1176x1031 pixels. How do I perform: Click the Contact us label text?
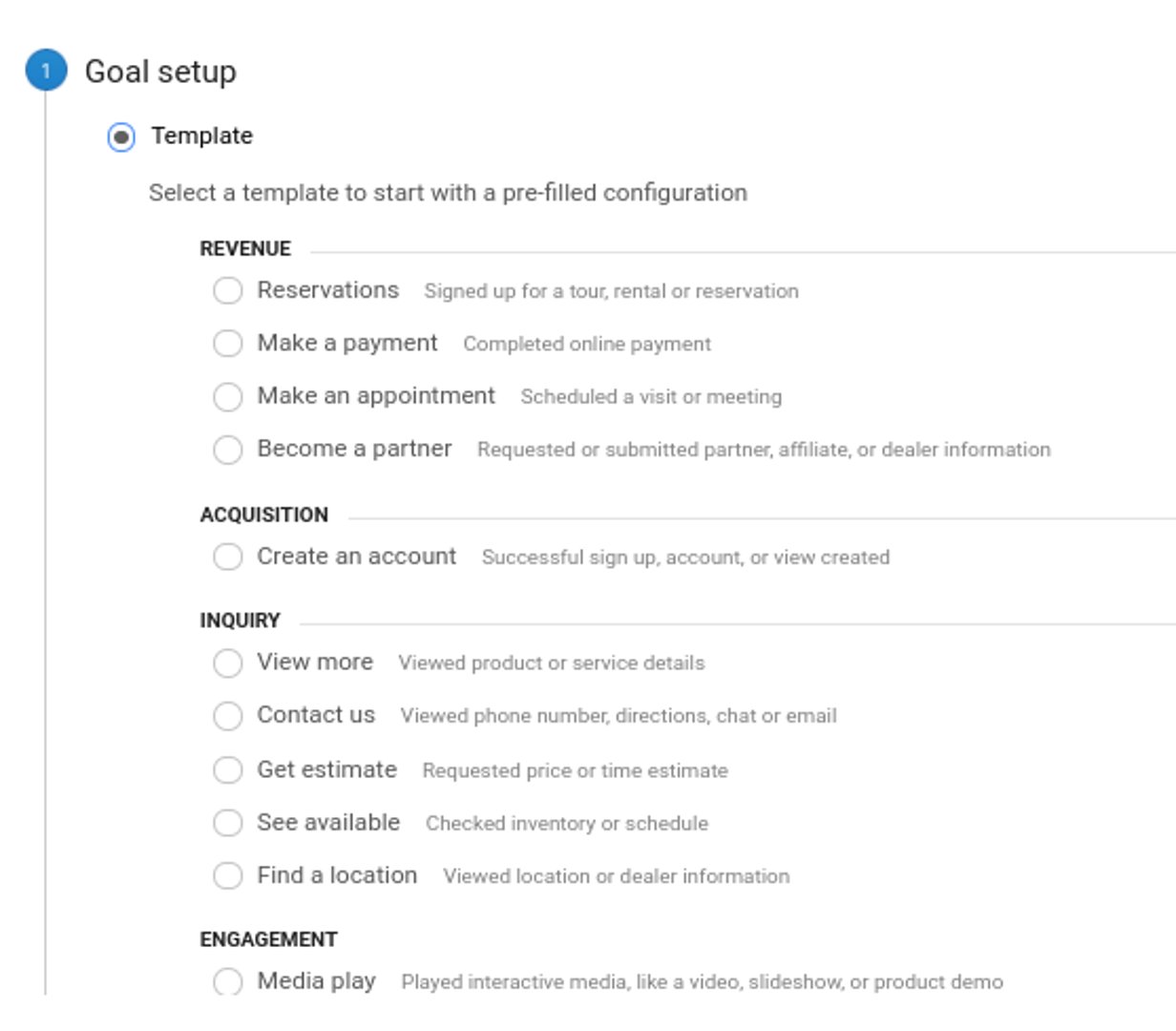(316, 715)
